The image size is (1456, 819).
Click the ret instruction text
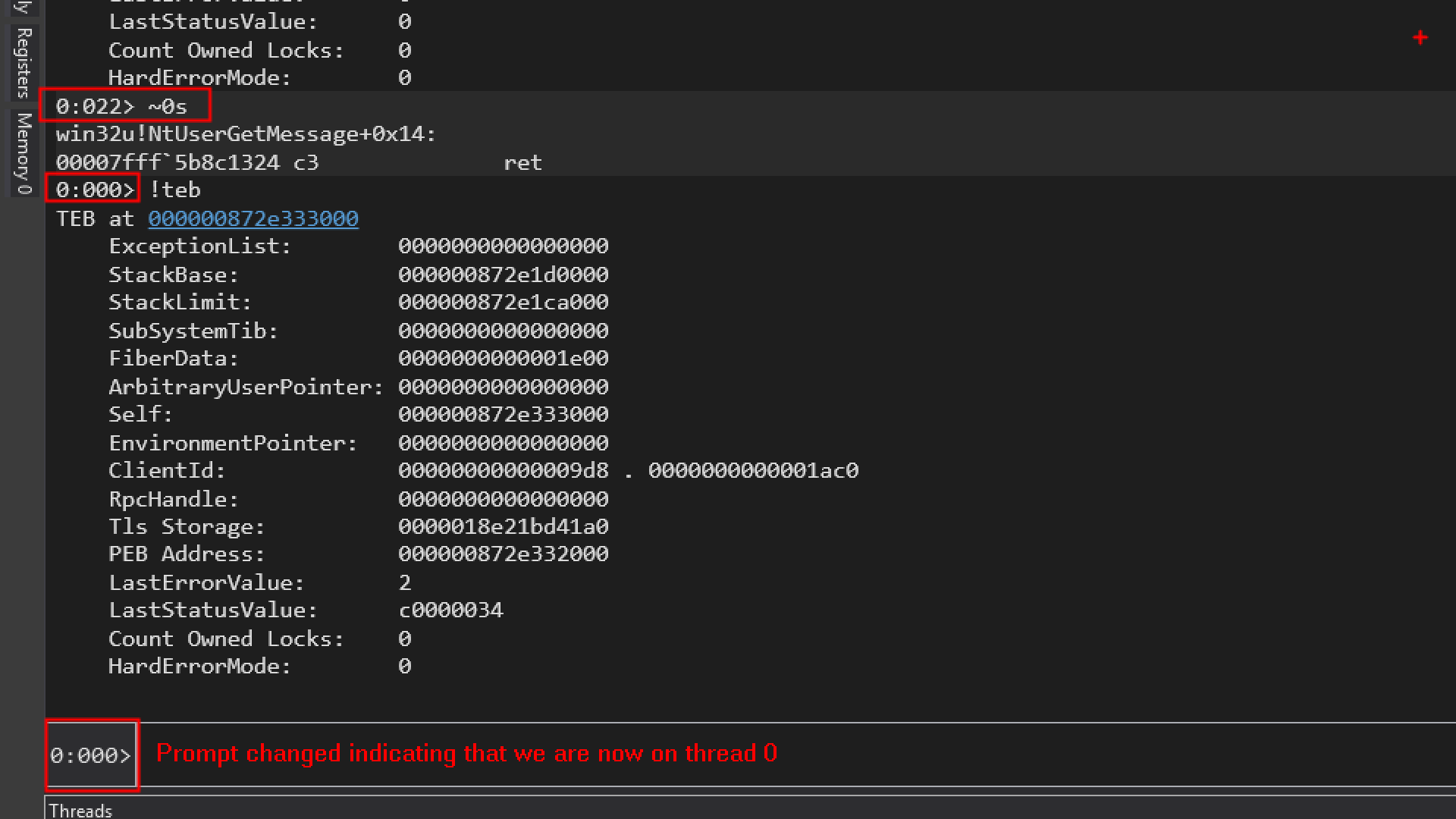pos(522,163)
